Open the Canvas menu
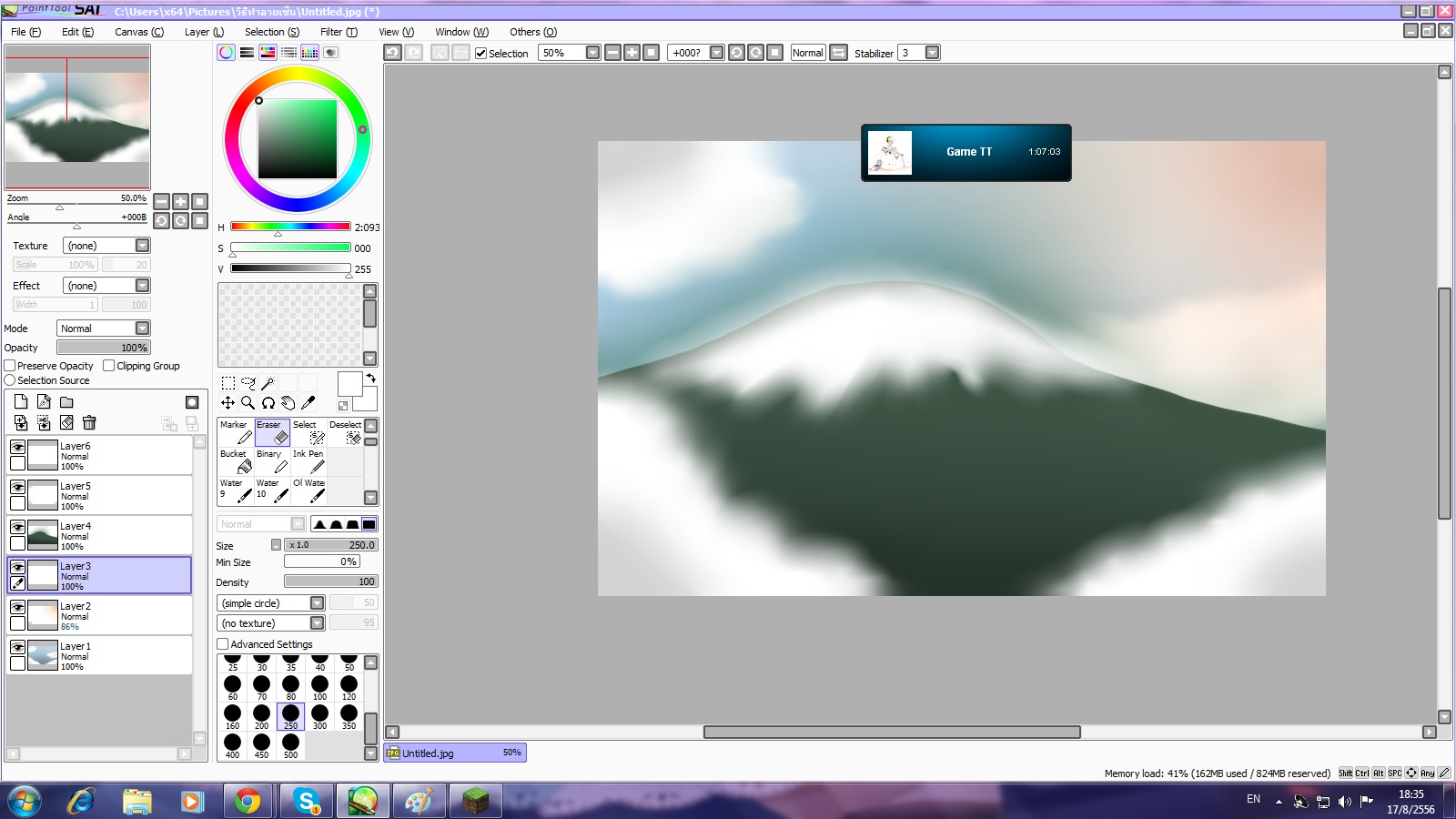This screenshot has width=1456, height=819. click(139, 32)
